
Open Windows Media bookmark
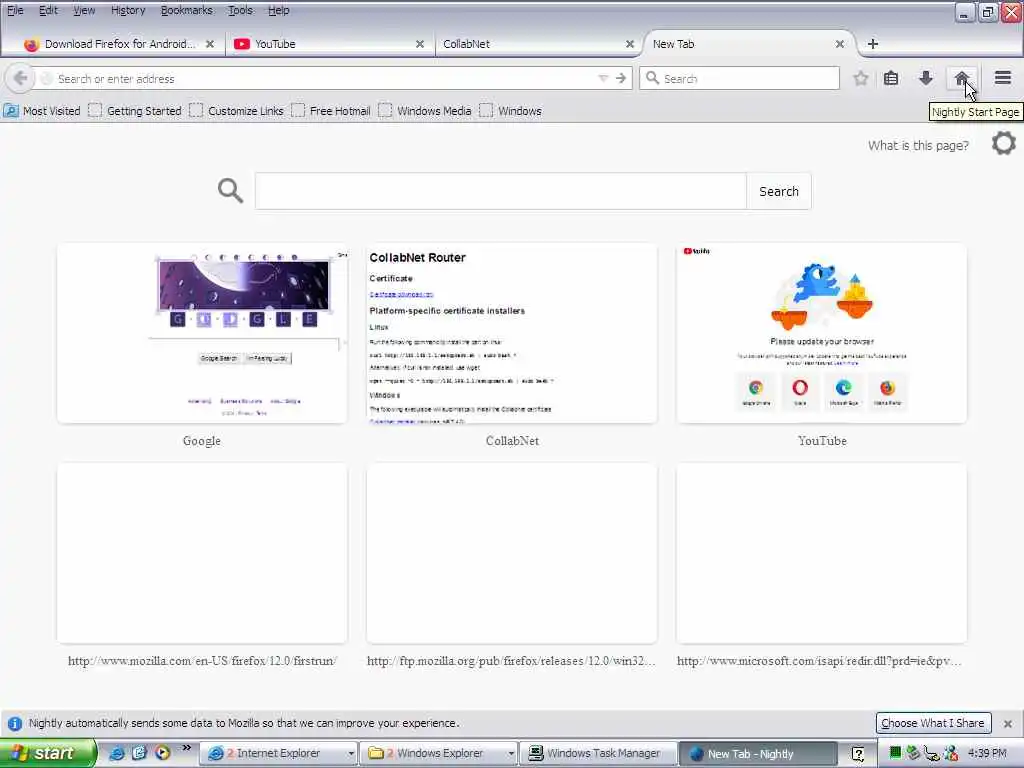(x=425, y=111)
